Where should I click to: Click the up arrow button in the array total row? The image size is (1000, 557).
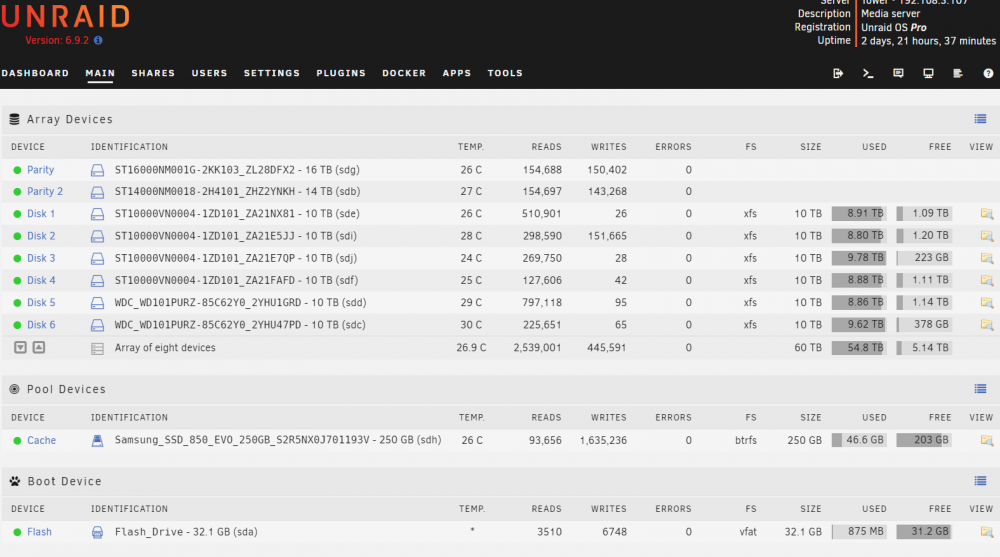point(39,347)
